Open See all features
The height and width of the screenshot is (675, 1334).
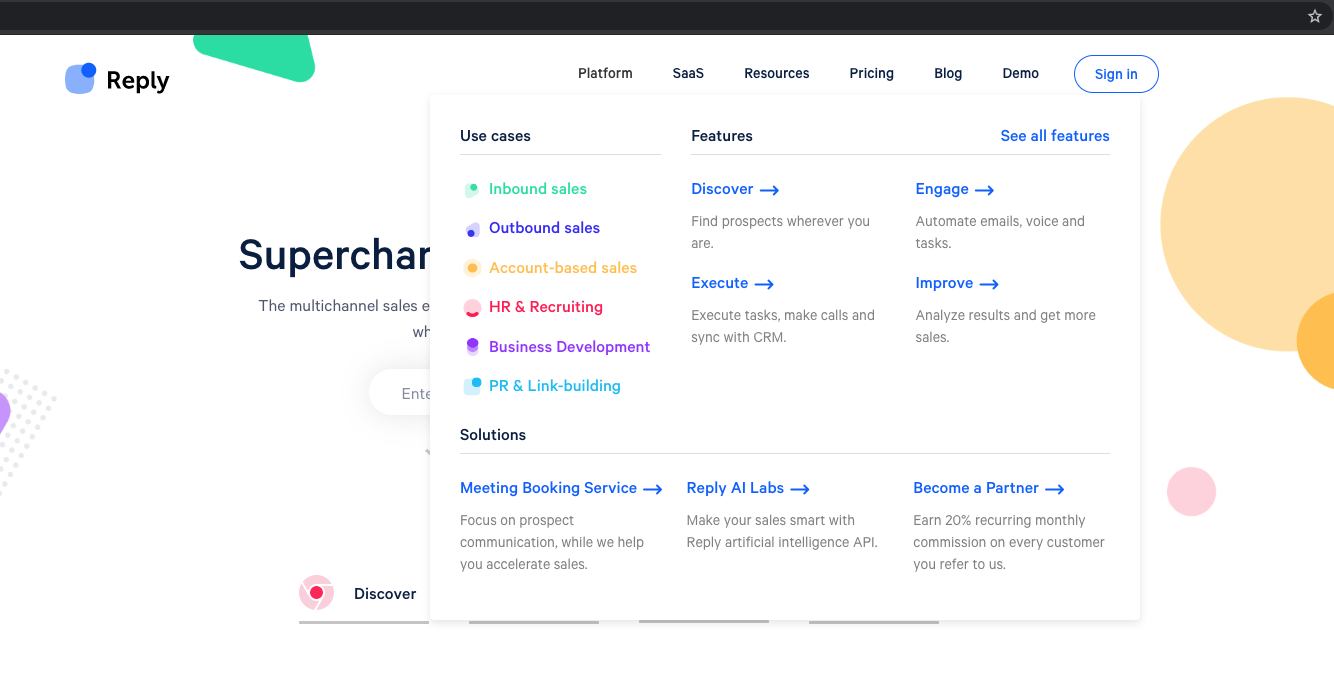1055,136
